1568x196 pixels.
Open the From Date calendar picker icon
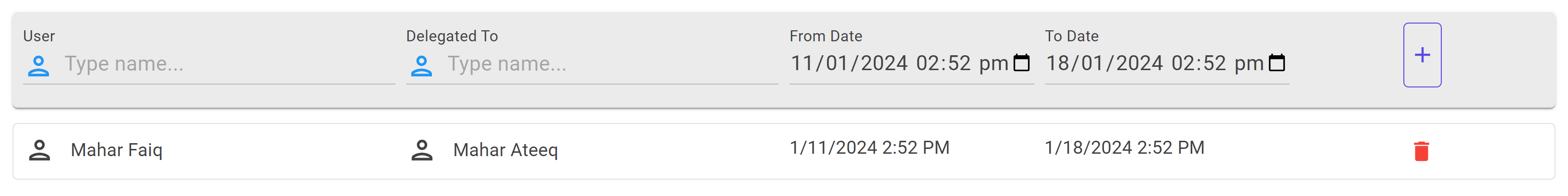(x=1022, y=63)
